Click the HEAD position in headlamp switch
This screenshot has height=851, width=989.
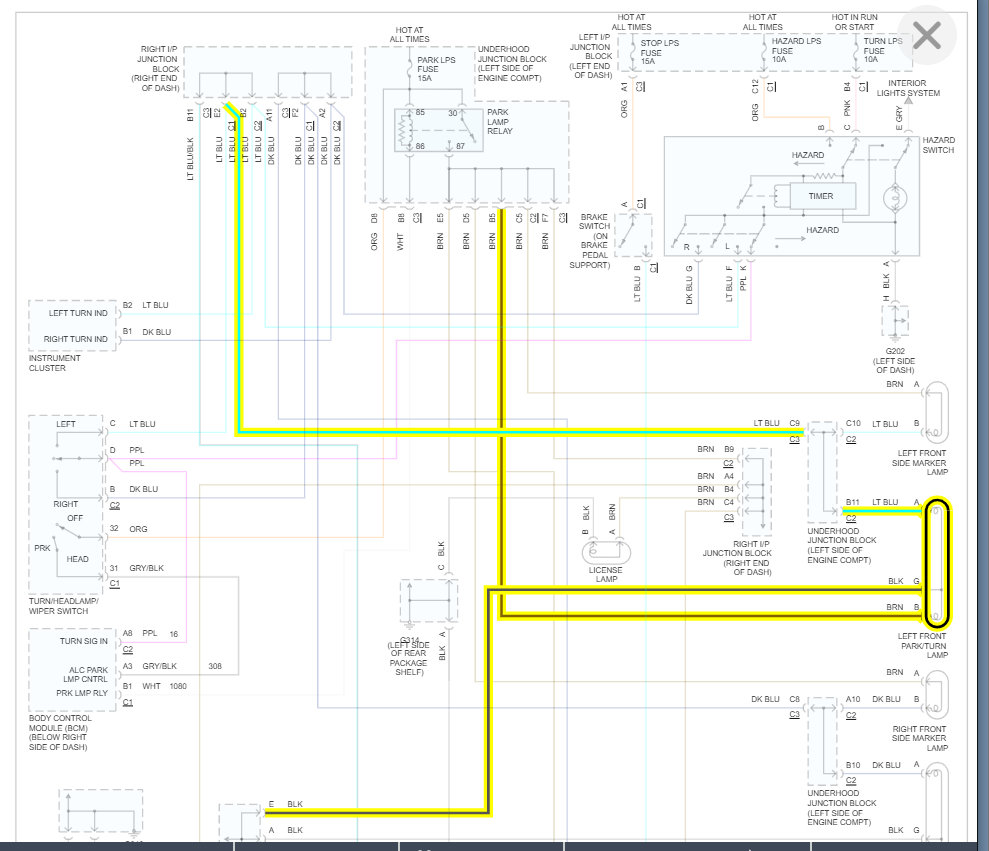tap(78, 559)
